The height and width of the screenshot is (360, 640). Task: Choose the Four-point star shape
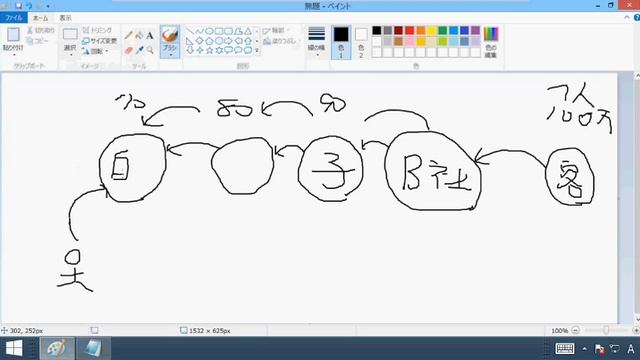coord(199,50)
